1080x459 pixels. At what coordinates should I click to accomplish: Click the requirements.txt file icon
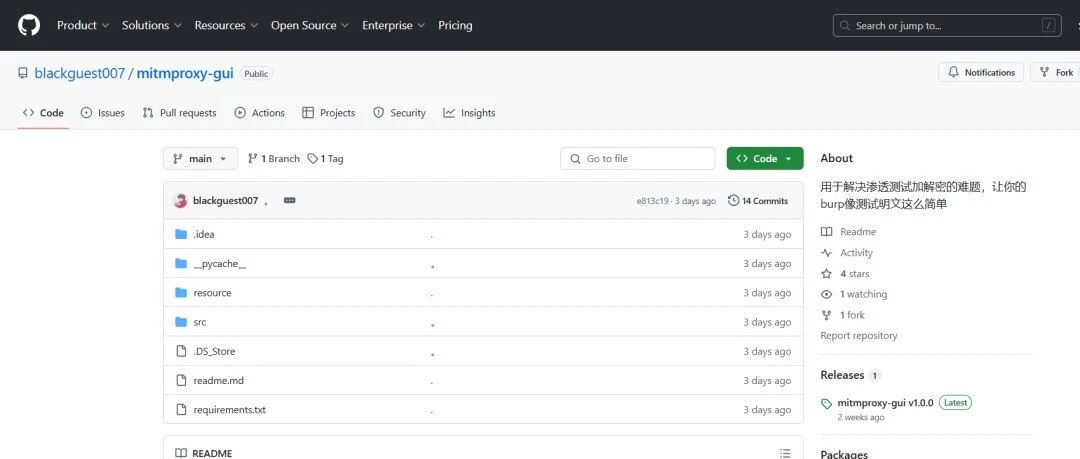point(181,409)
